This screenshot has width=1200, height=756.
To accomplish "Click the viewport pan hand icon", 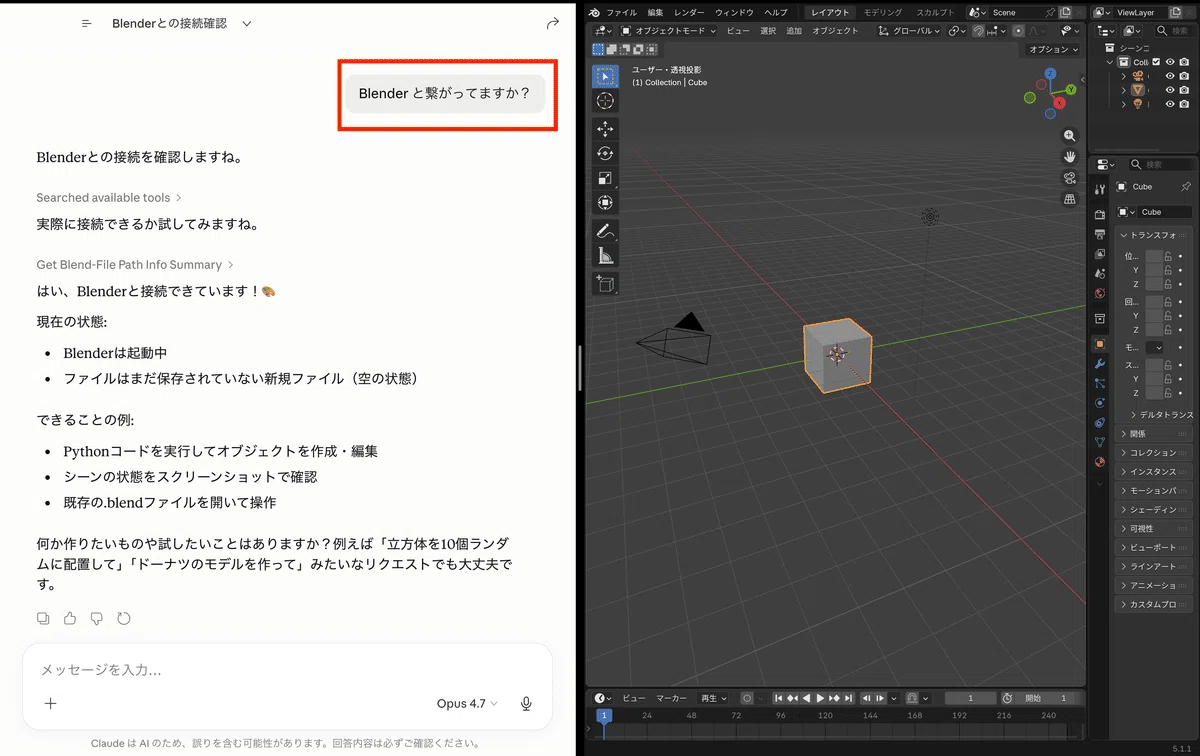I will point(1069,157).
